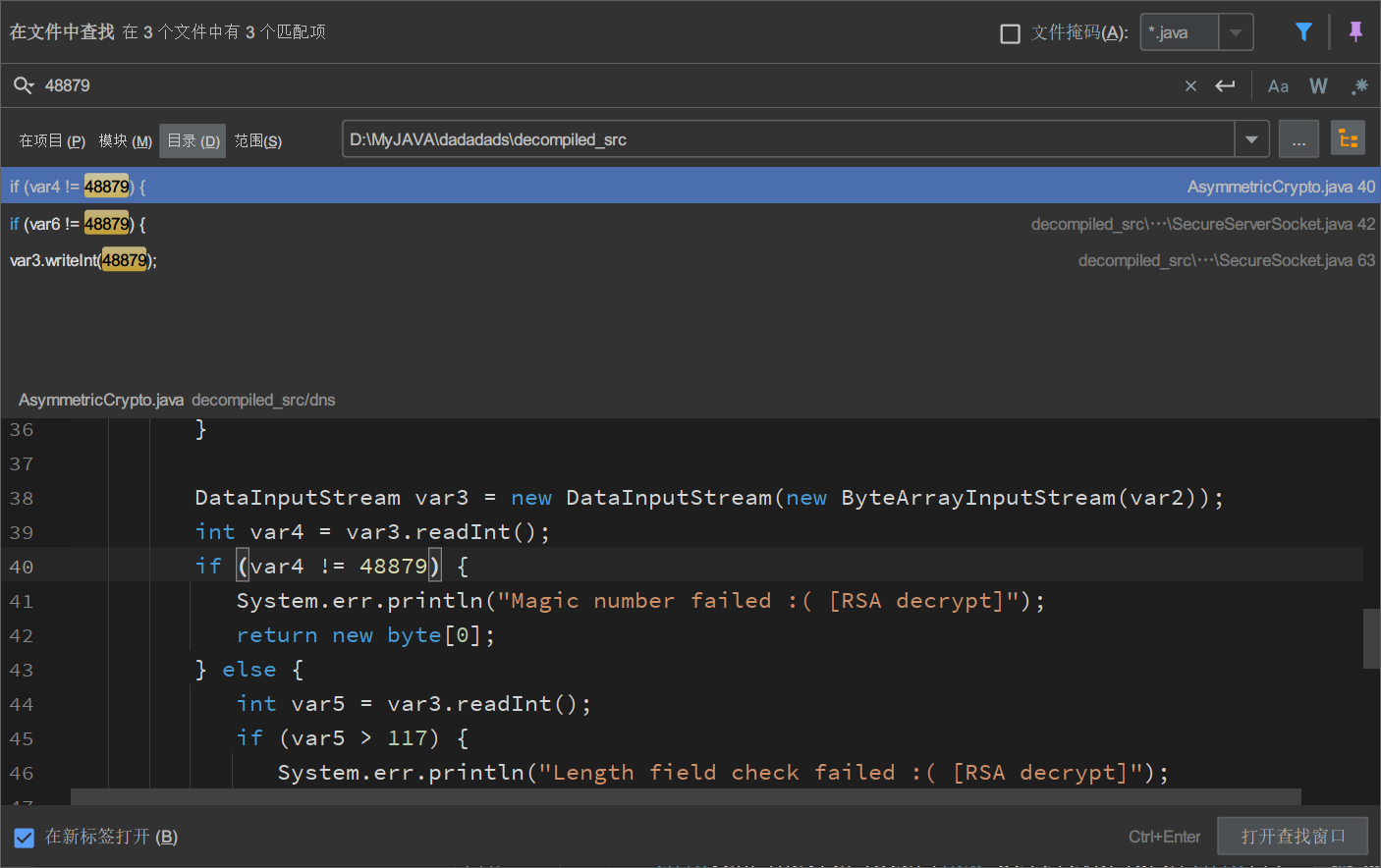
Task: Toggle regex search option
Action: 1359,86
